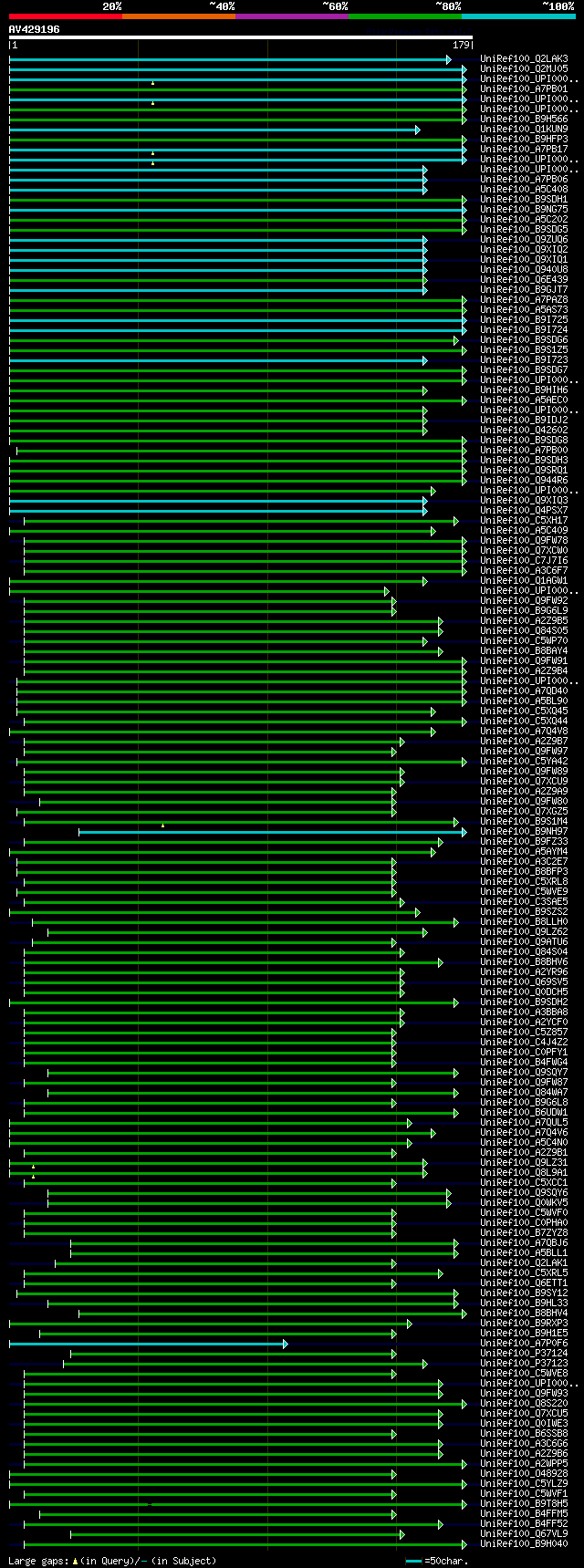
Task: Click the green ~80% identity legend bar
Action: (x=404, y=16)
